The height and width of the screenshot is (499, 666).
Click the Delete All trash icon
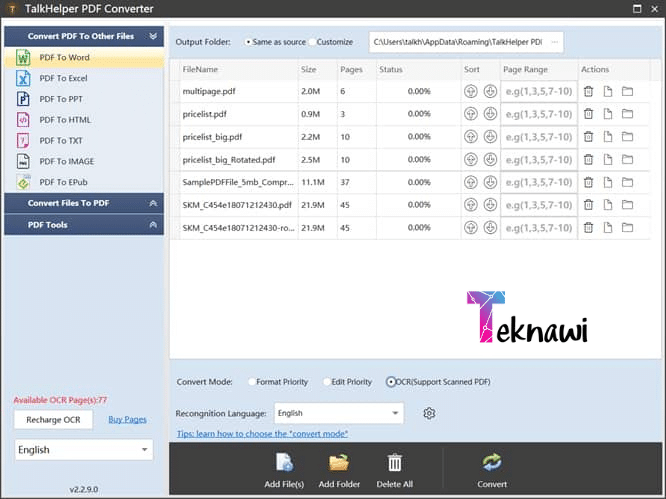(x=395, y=462)
